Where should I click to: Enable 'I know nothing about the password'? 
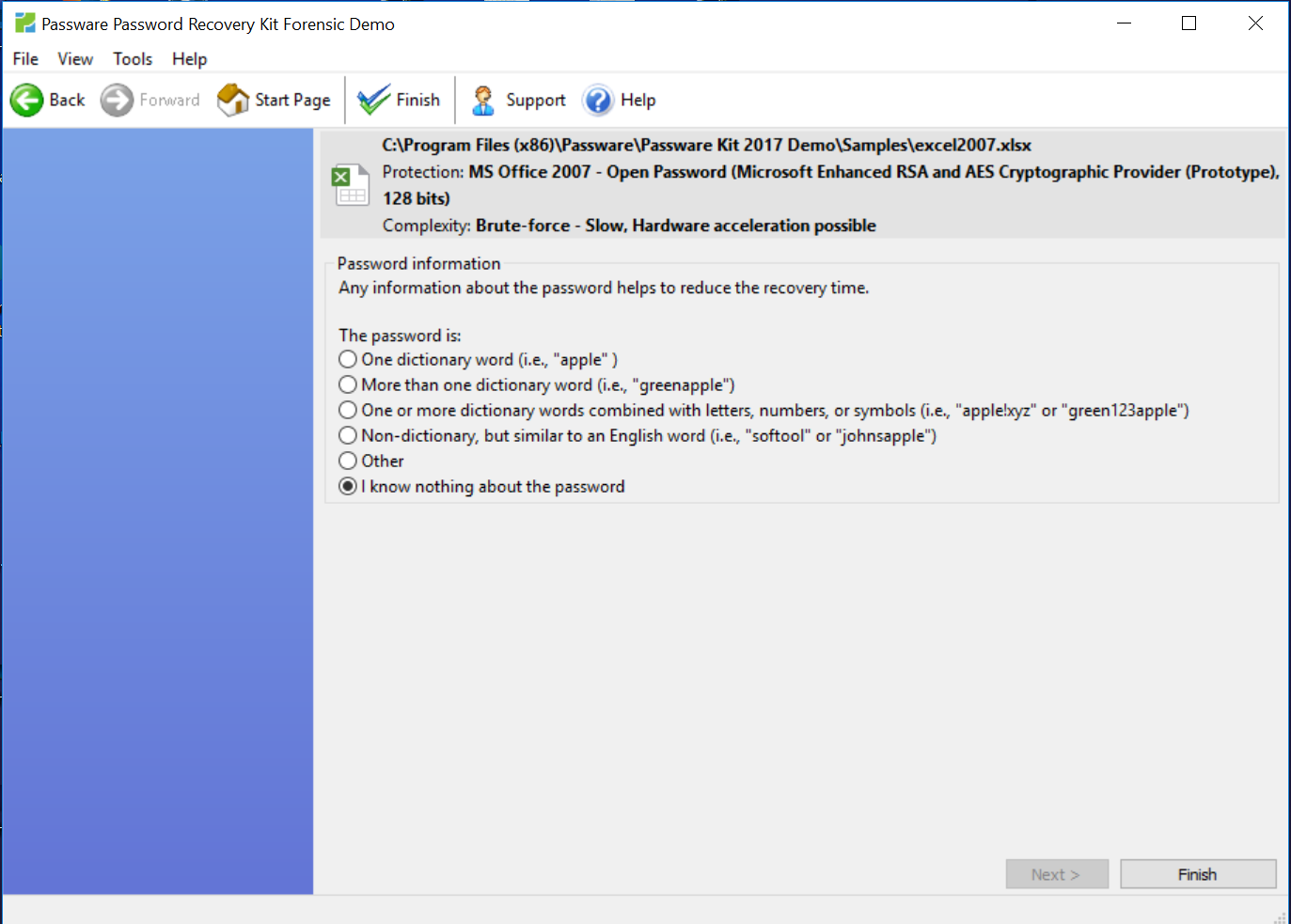pos(347,486)
